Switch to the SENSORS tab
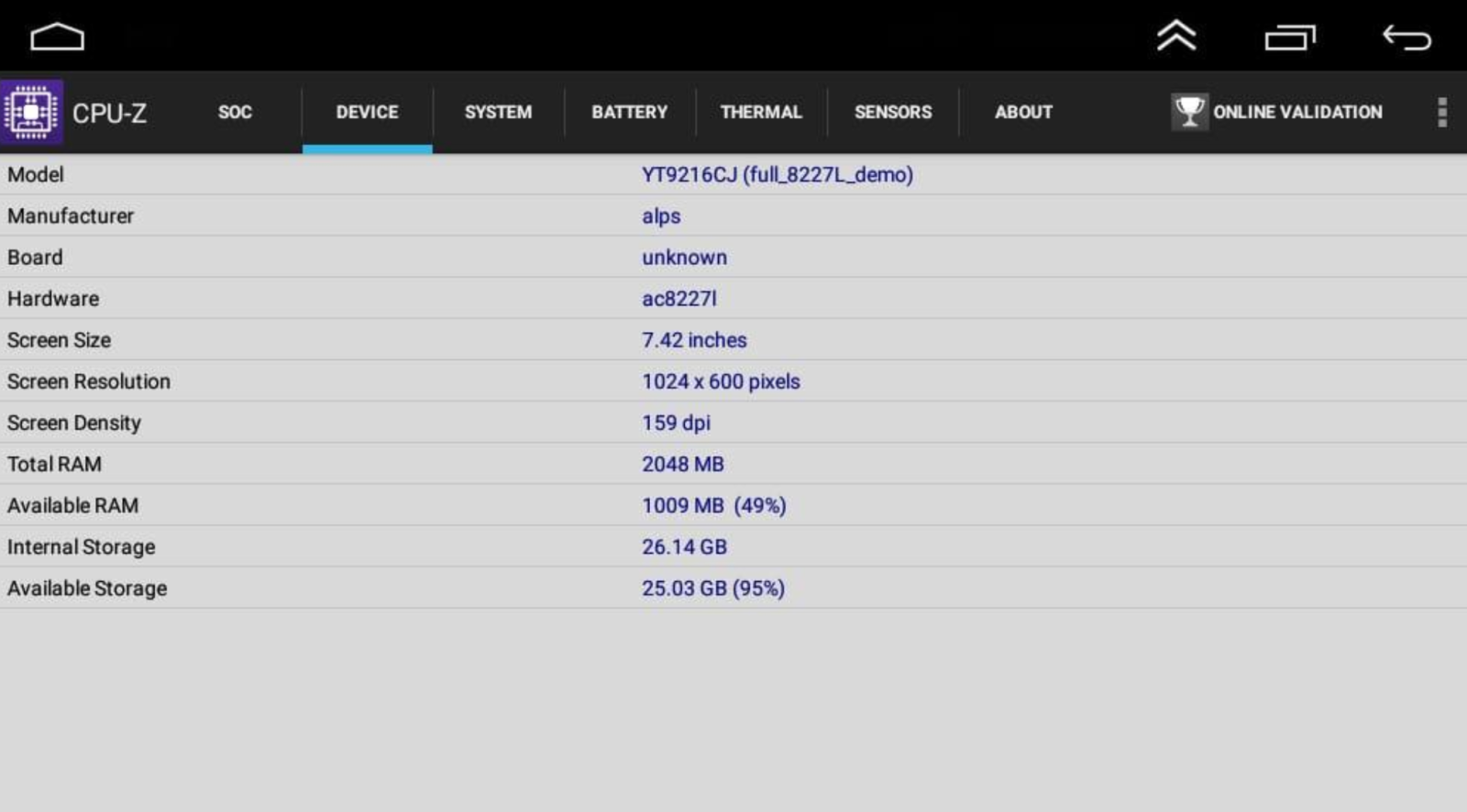Viewport: 1467px width, 812px height. click(893, 112)
